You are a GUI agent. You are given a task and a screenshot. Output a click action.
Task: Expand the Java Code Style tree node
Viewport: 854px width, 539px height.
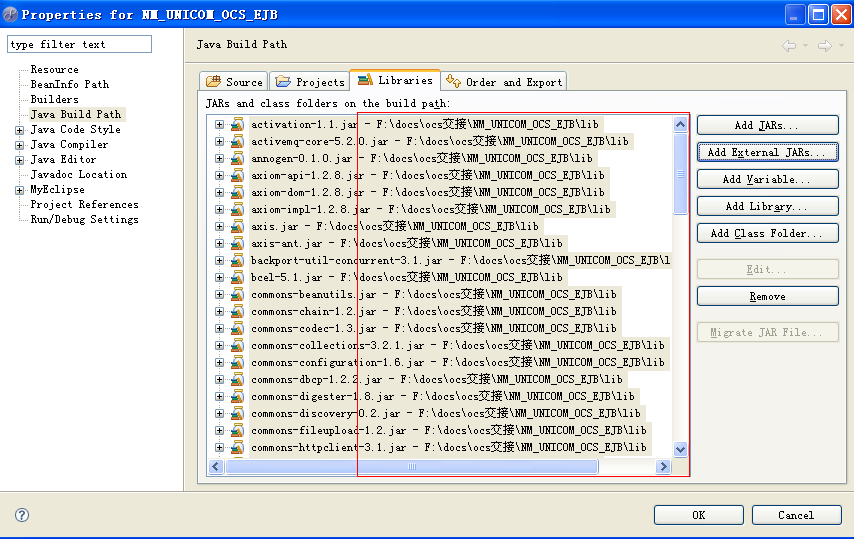(x=20, y=130)
